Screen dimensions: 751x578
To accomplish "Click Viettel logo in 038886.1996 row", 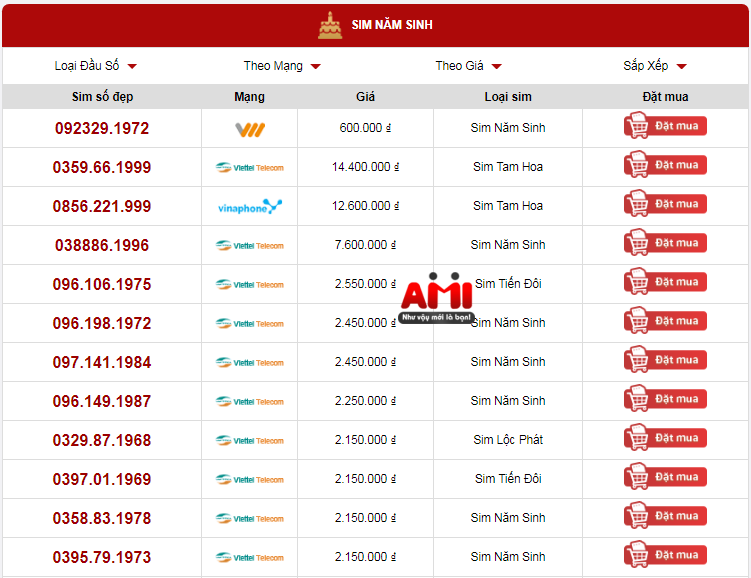I will click(250, 246).
